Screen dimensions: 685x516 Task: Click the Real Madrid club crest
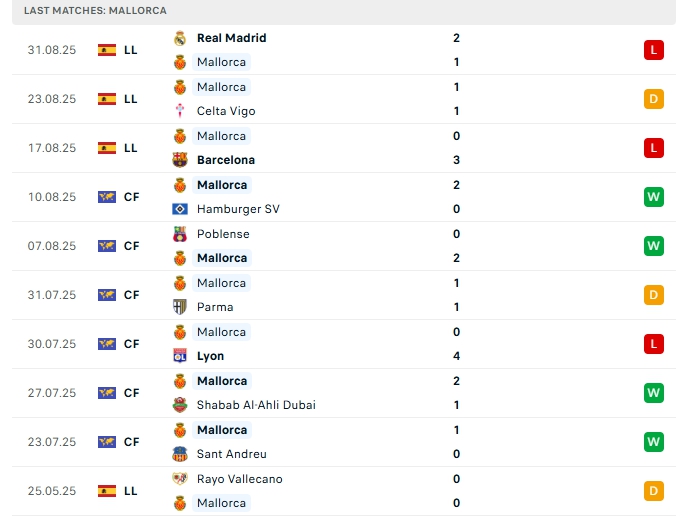[x=180, y=38]
